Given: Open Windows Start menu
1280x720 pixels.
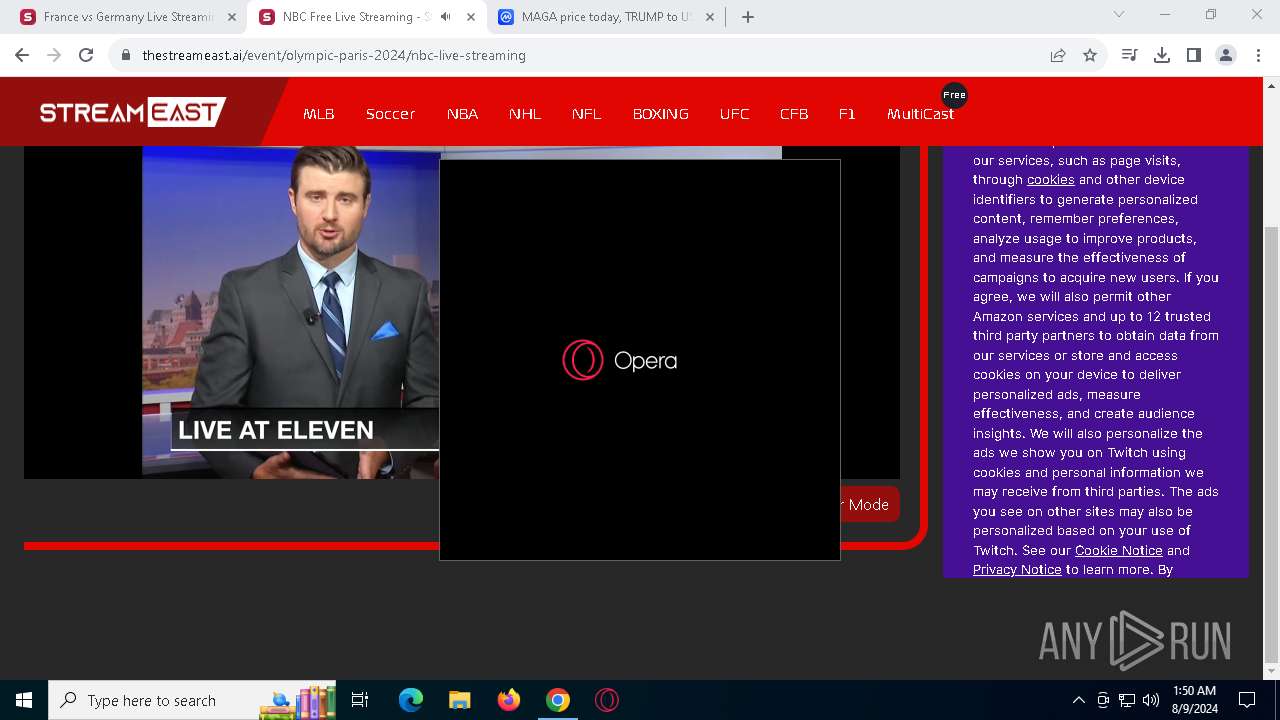Looking at the screenshot, I should coord(24,700).
